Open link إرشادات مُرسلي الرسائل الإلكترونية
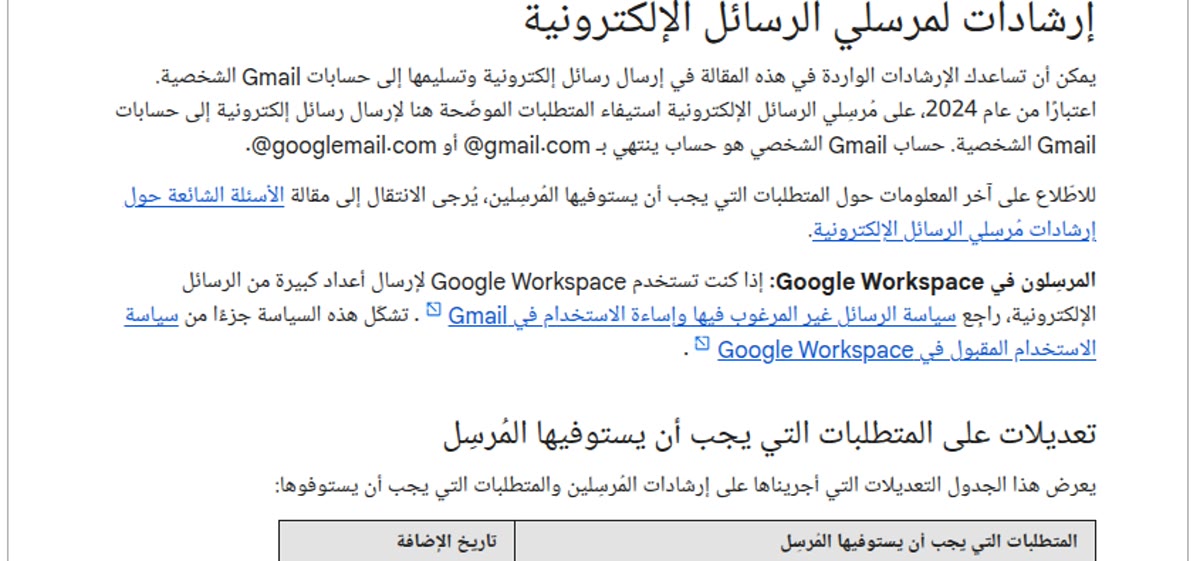This screenshot has height=561, width=1200. [x=952, y=231]
